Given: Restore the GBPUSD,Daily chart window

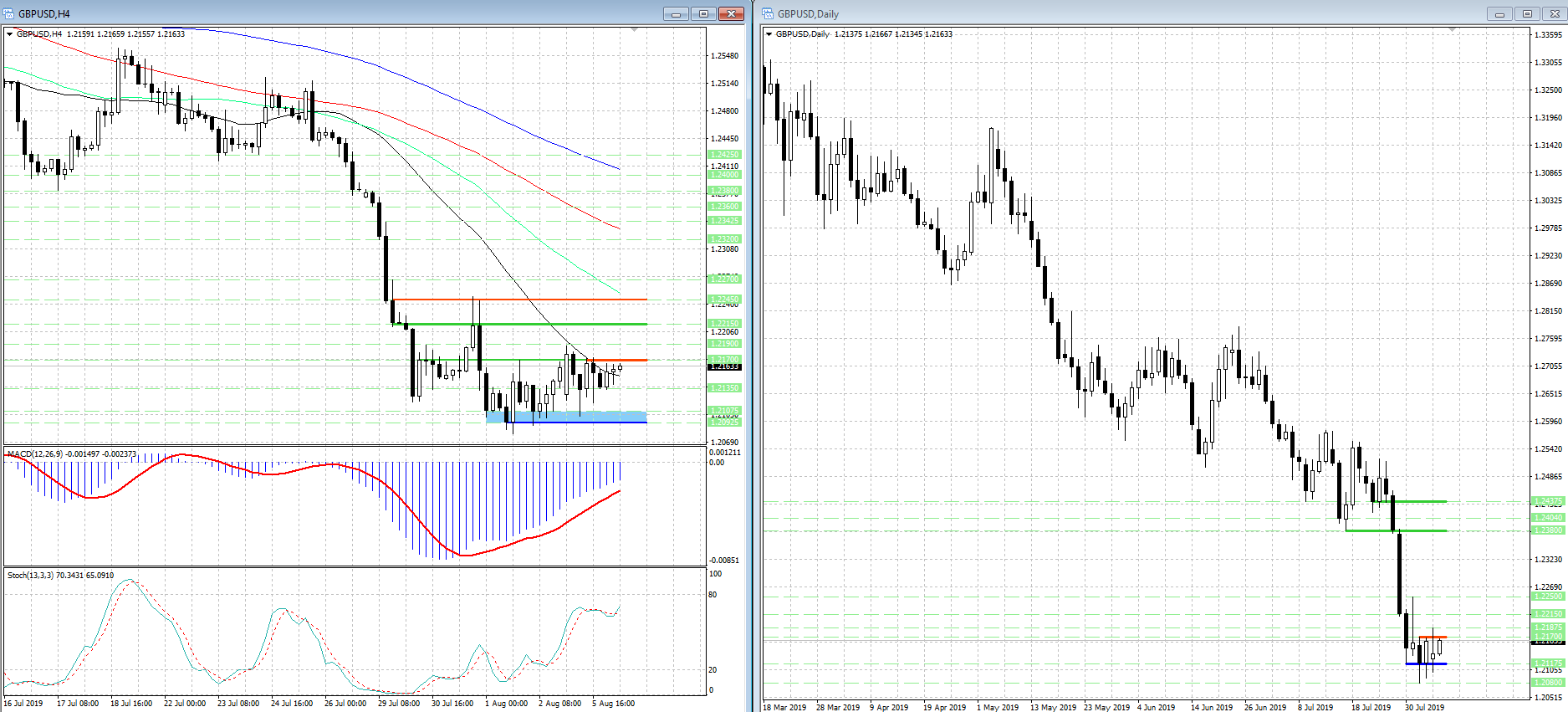Looking at the screenshot, I should 1527,13.
